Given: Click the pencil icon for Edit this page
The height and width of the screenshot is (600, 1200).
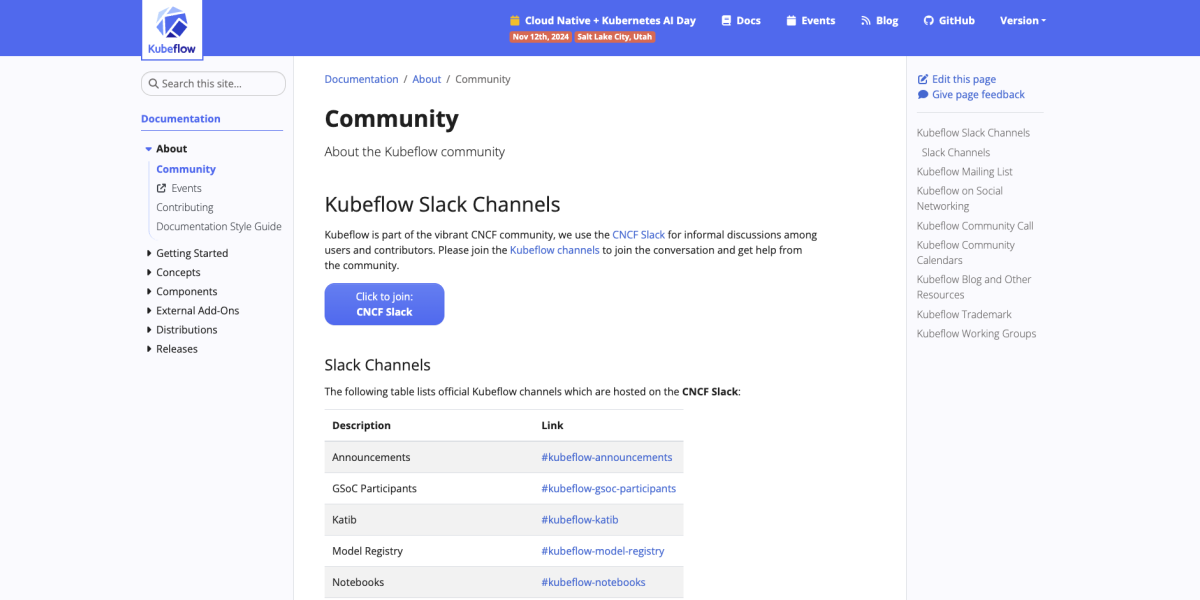Looking at the screenshot, I should click(x=922, y=78).
